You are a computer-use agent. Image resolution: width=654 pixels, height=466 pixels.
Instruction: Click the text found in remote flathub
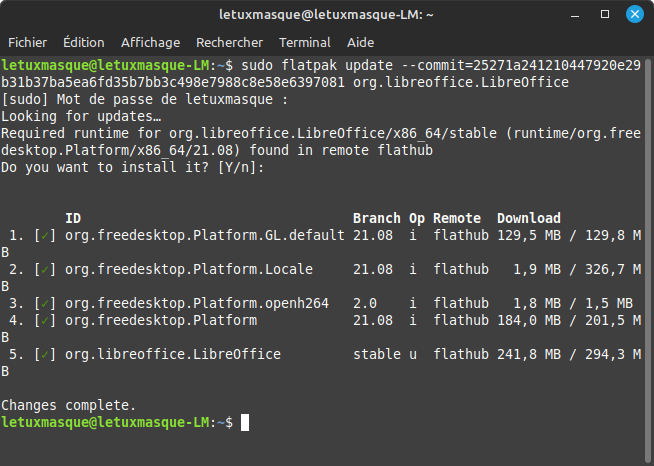[341, 150]
